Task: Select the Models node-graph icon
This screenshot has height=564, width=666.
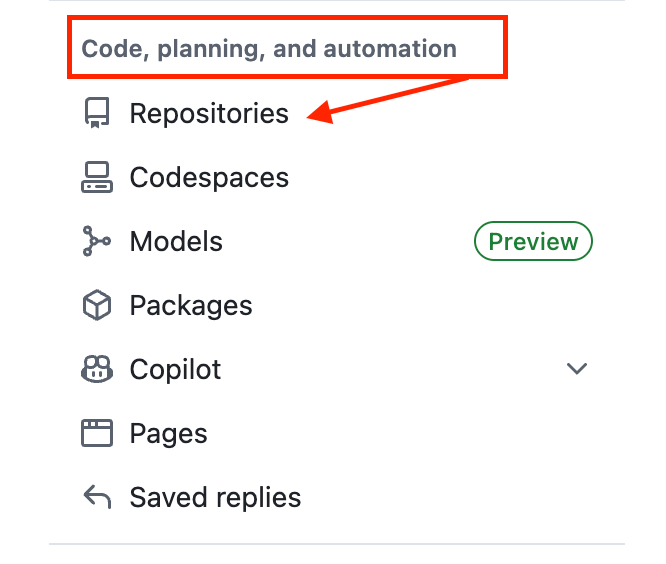Action: pos(96,242)
